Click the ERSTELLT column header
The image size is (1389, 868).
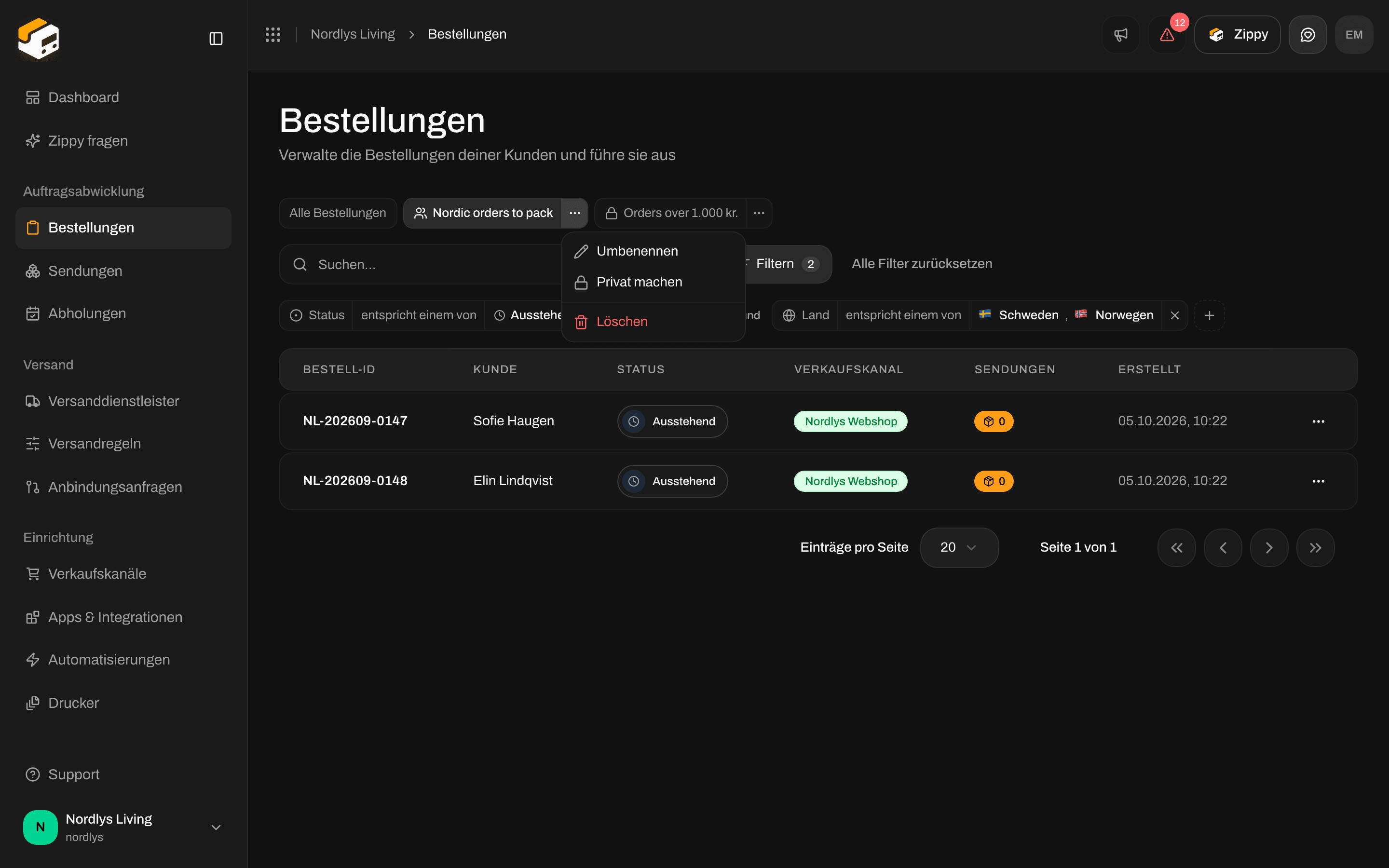(1149, 370)
